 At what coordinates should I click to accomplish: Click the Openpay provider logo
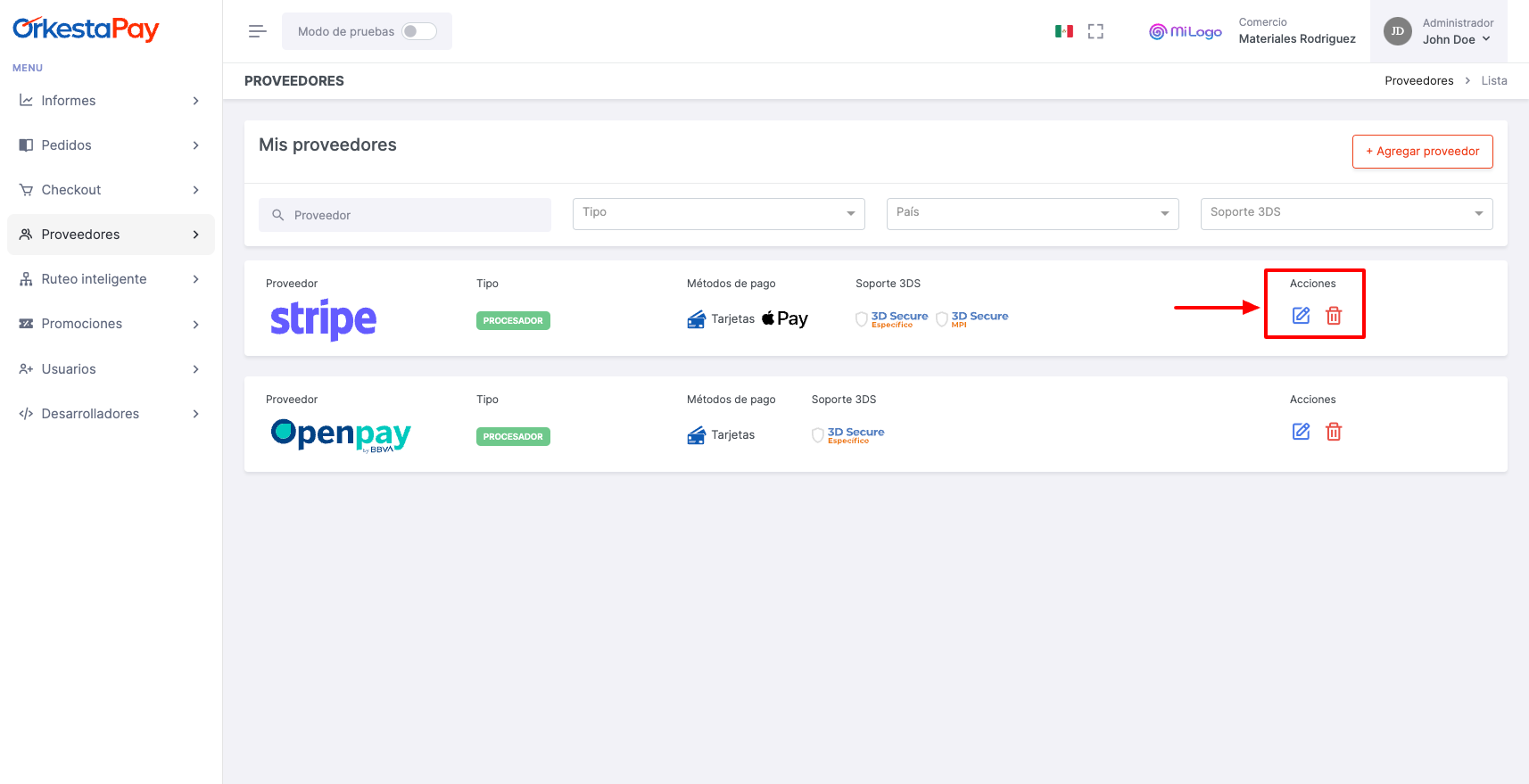point(341,435)
